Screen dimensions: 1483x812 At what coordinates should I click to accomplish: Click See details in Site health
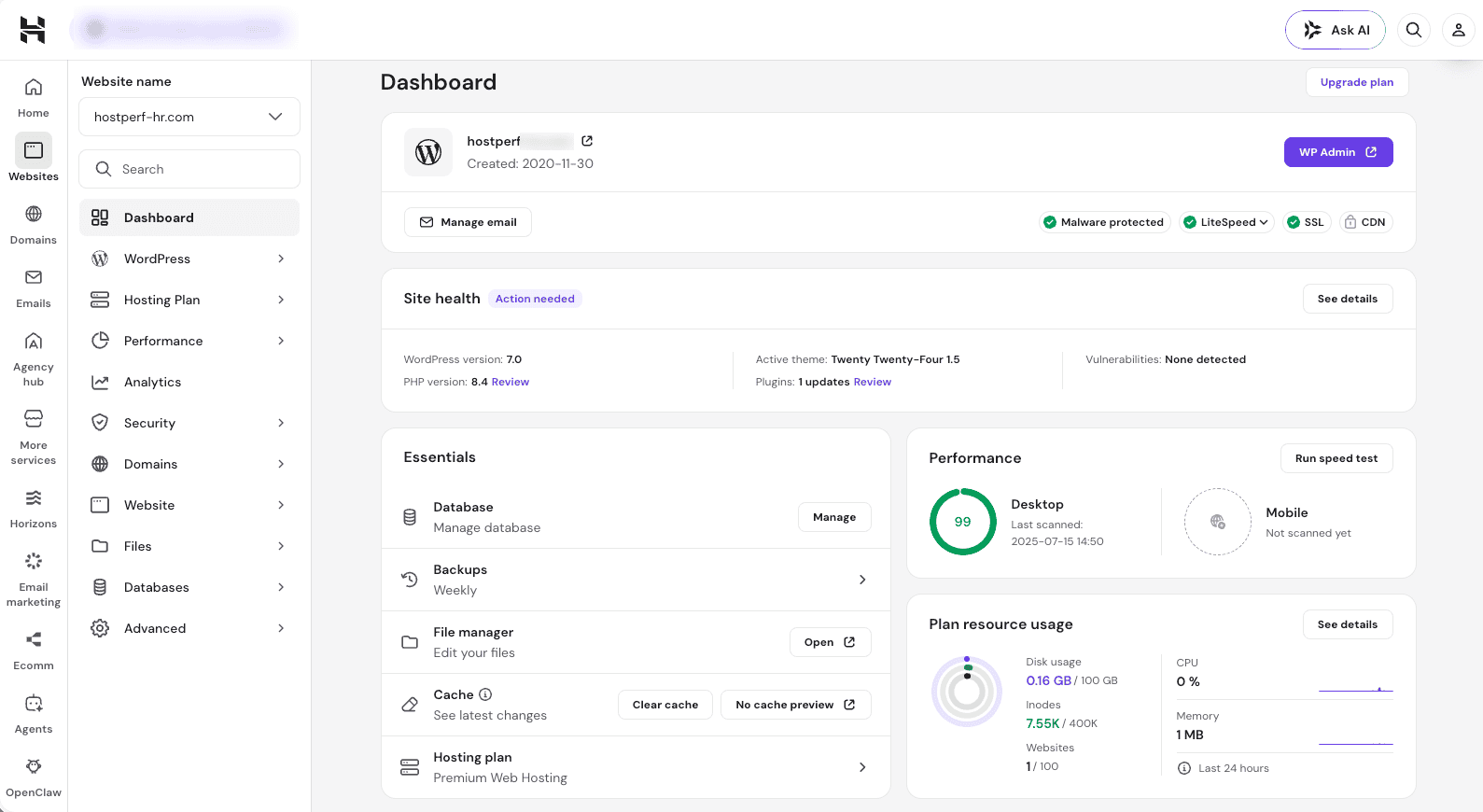pos(1348,299)
